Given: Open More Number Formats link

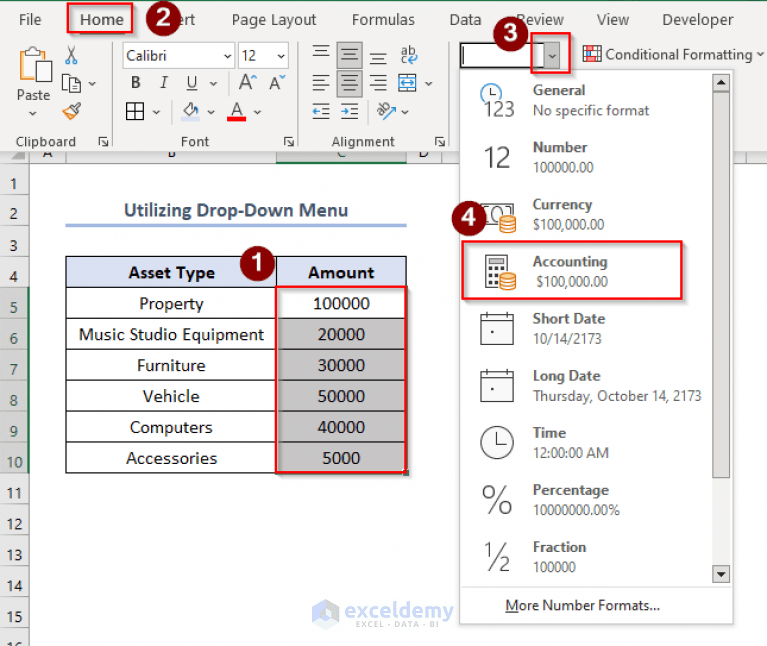Looking at the screenshot, I should coord(583,605).
